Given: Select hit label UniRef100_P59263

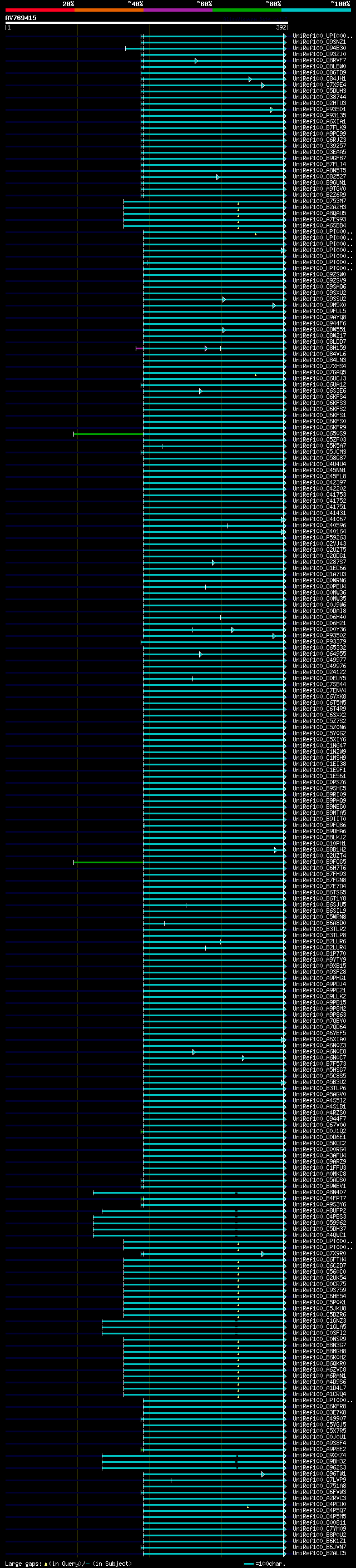Looking at the screenshot, I should click(319, 537).
